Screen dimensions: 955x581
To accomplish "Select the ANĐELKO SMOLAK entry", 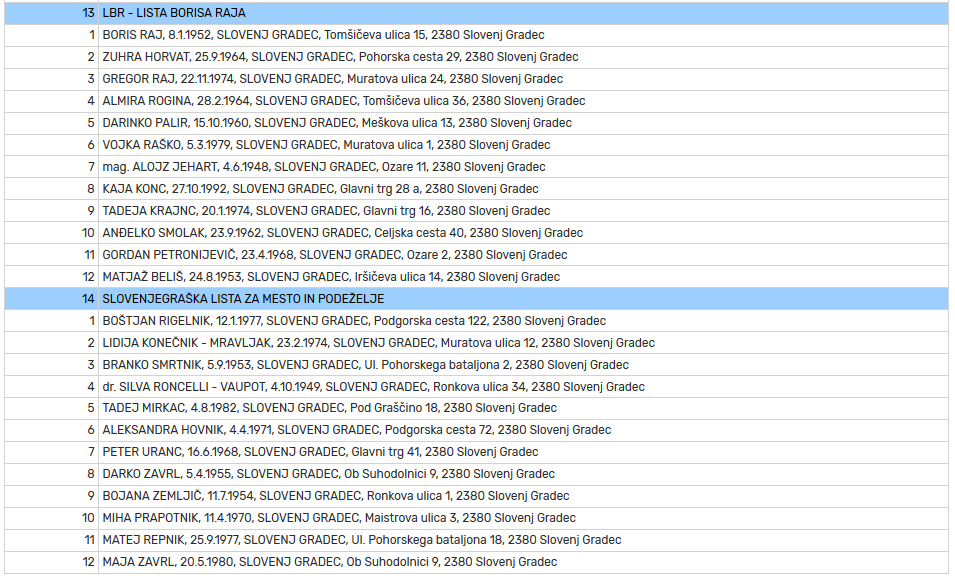I will (x=476, y=232).
